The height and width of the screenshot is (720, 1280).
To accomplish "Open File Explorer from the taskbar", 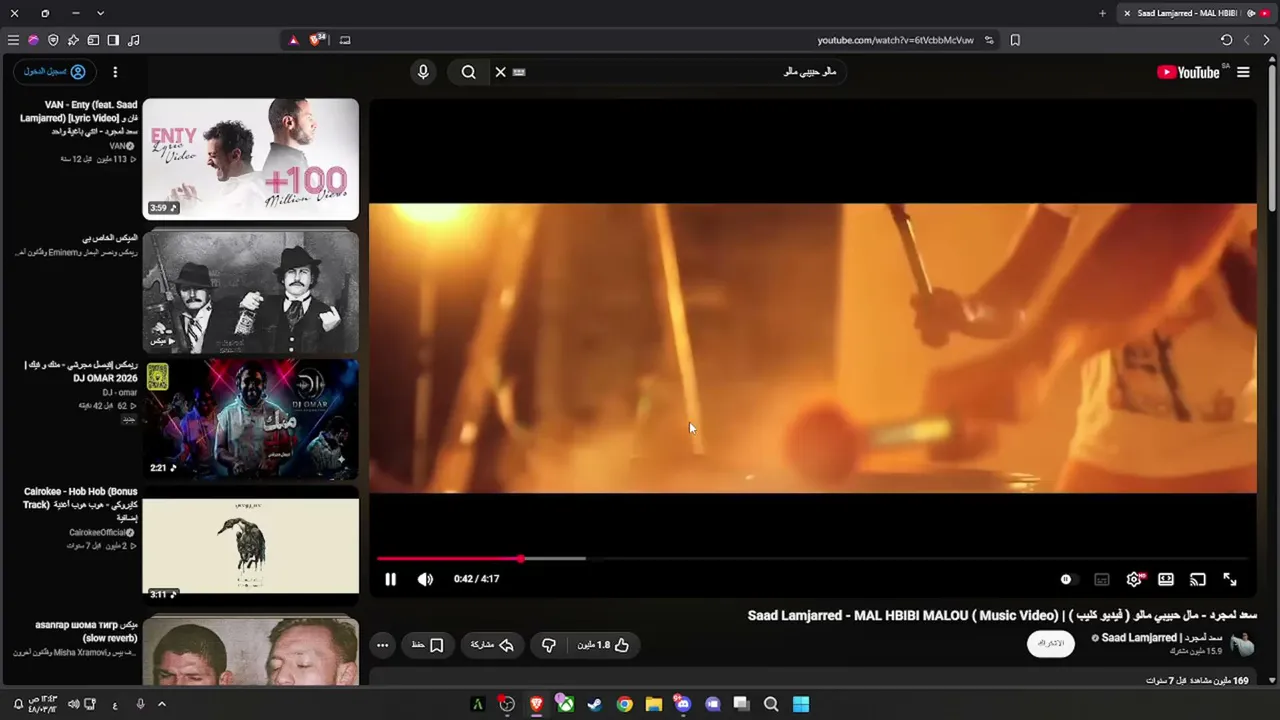I will (x=653, y=704).
